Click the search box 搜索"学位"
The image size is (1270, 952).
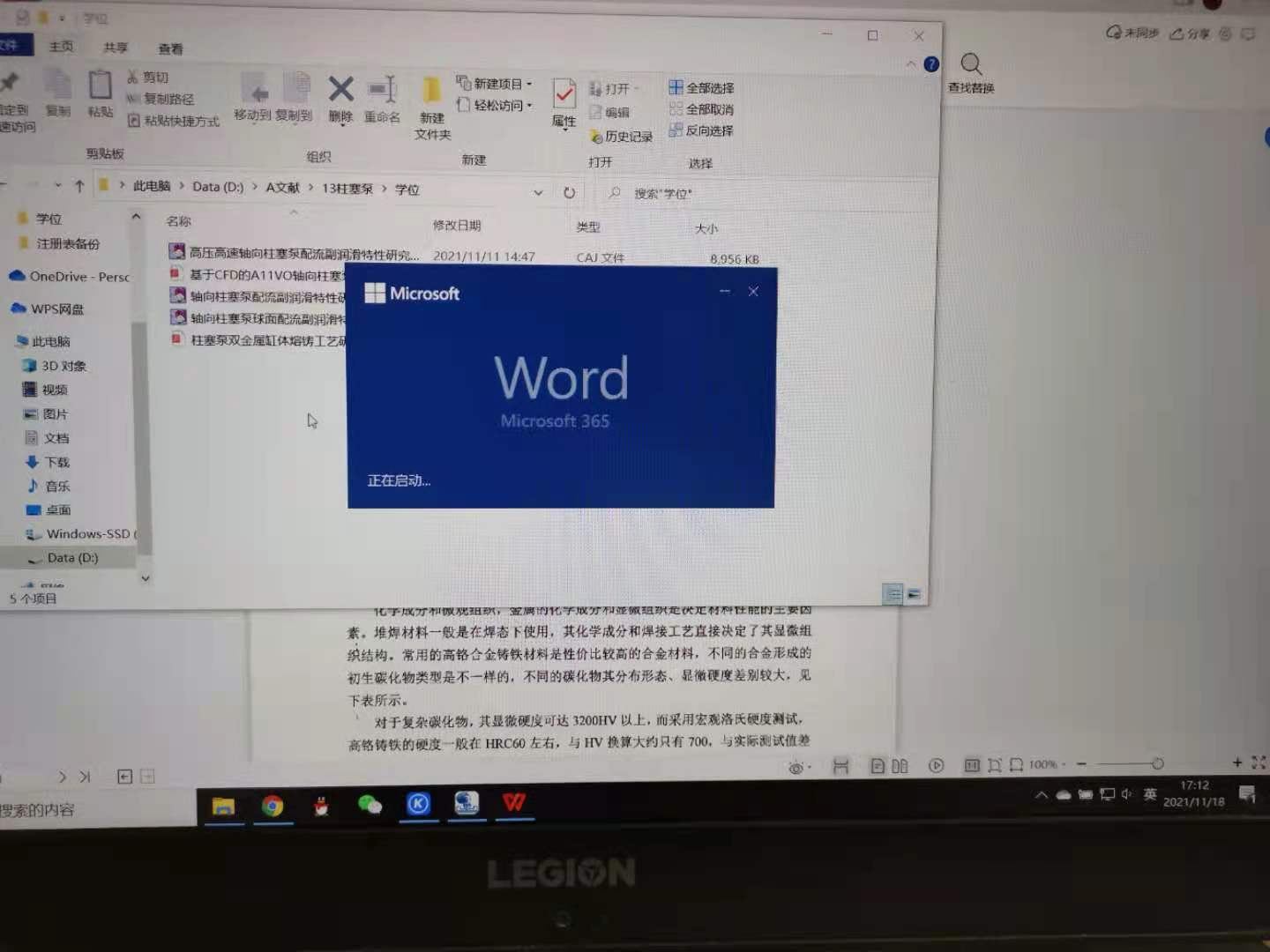[x=763, y=194]
